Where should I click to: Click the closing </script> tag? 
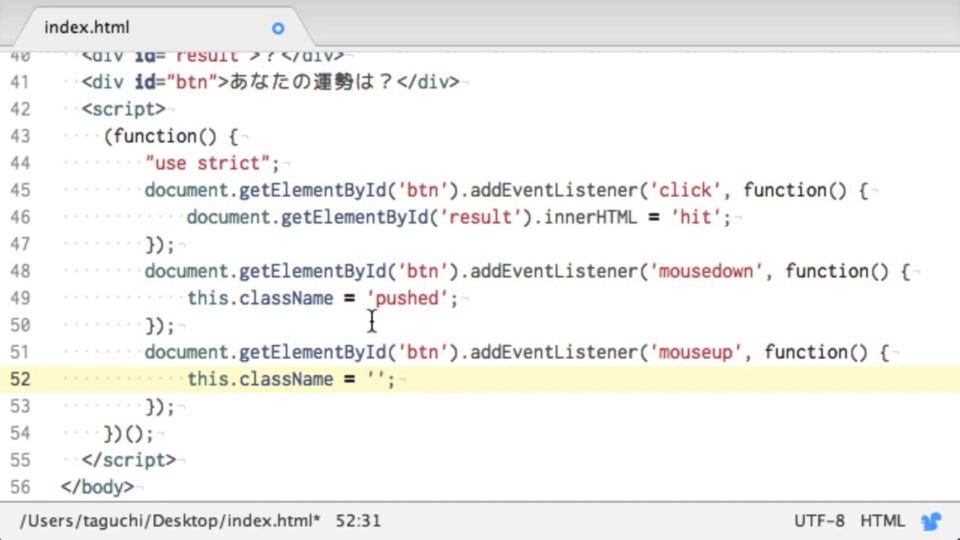pos(129,460)
